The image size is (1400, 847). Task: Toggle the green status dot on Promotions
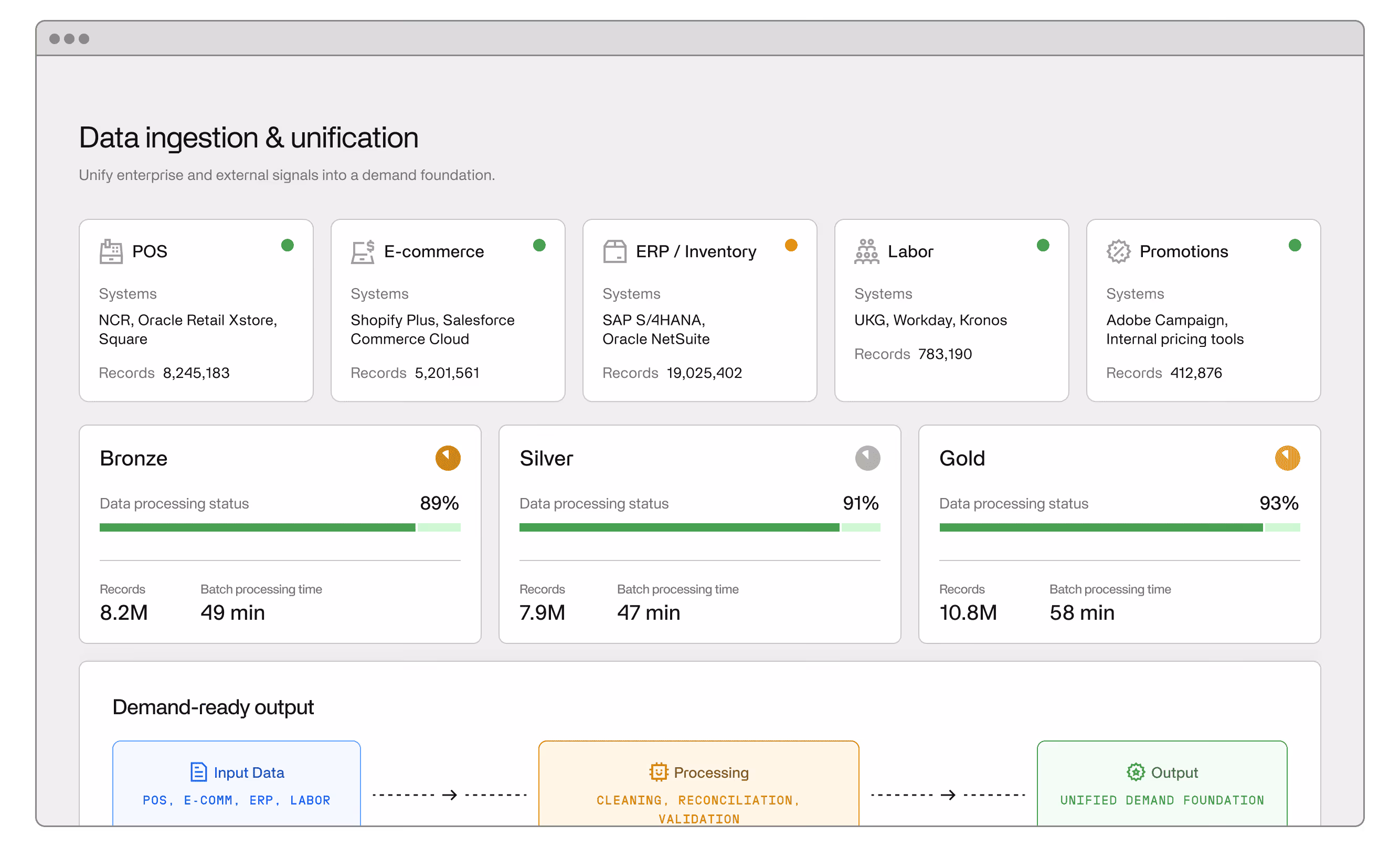tap(1295, 245)
